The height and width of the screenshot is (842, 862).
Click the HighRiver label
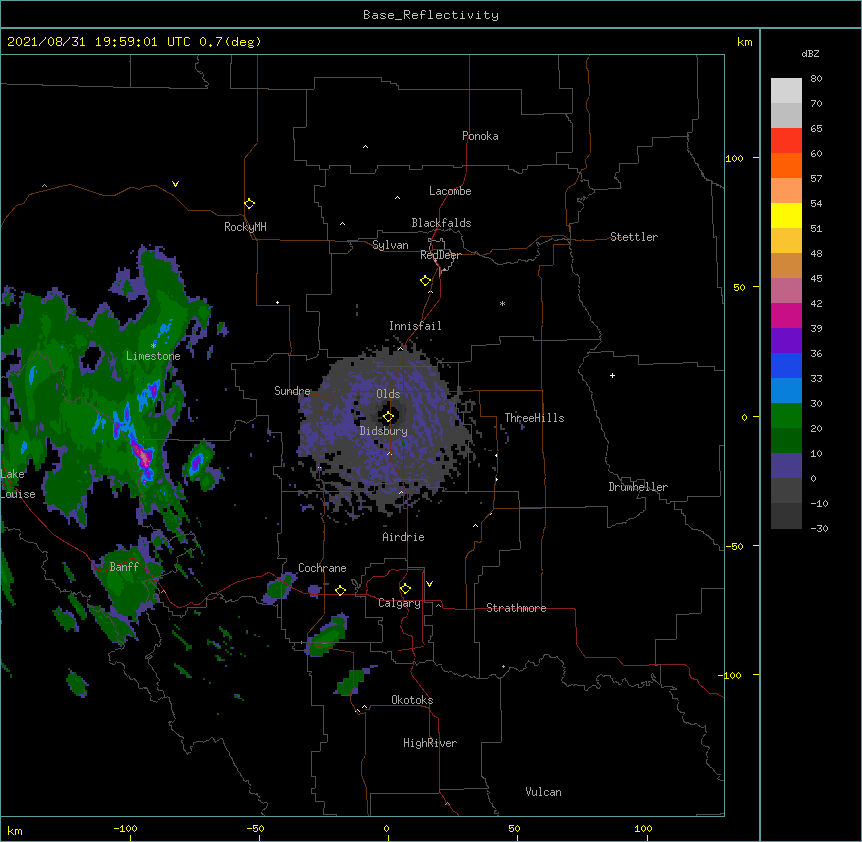430,743
